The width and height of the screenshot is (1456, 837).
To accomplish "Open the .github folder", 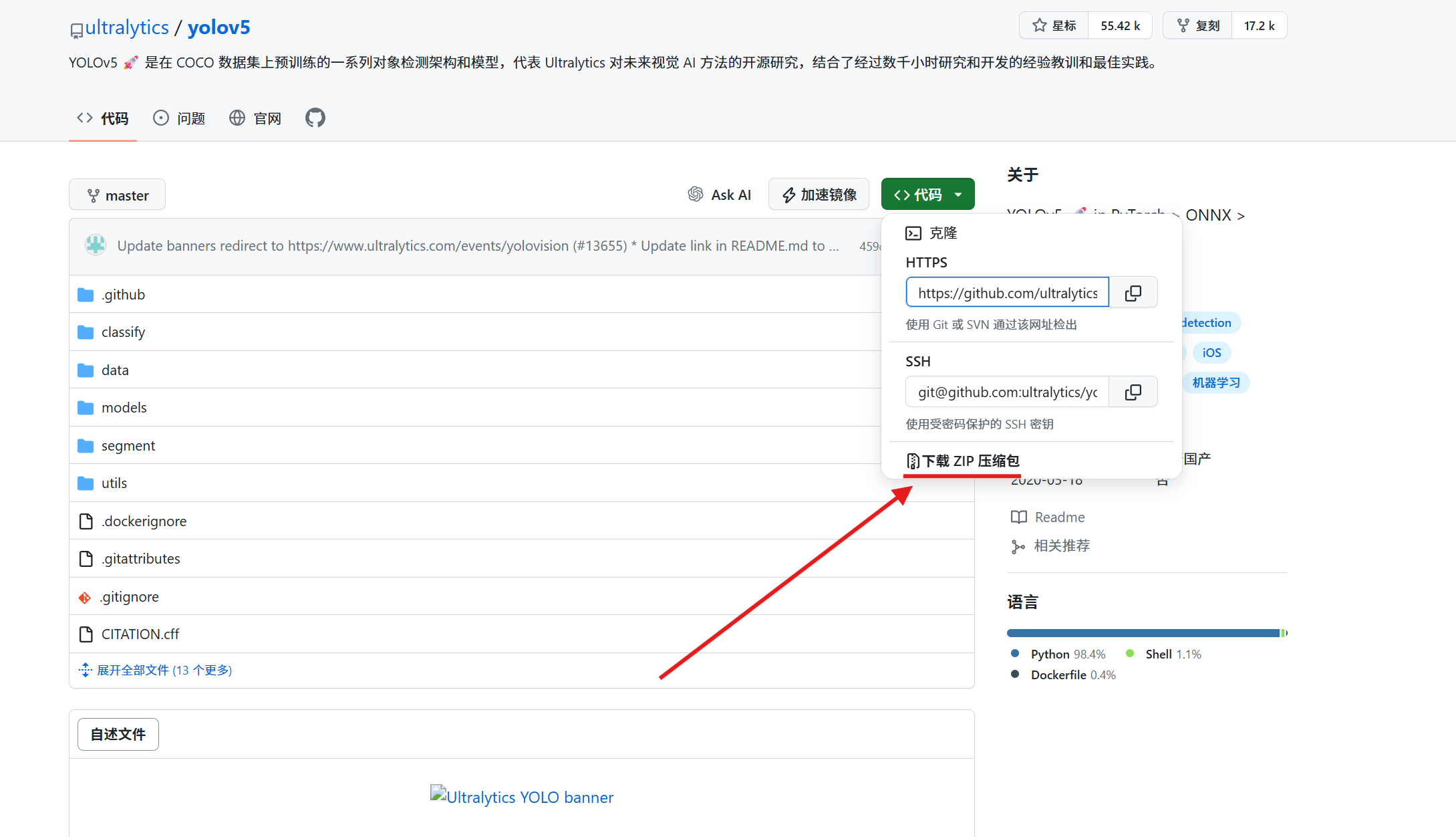I will pos(123,295).
